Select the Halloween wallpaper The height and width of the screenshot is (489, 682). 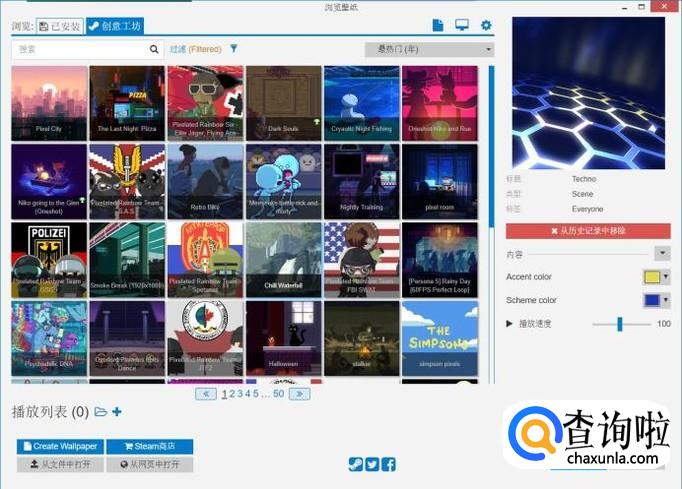pyautogui.click(x=284, y=338)
